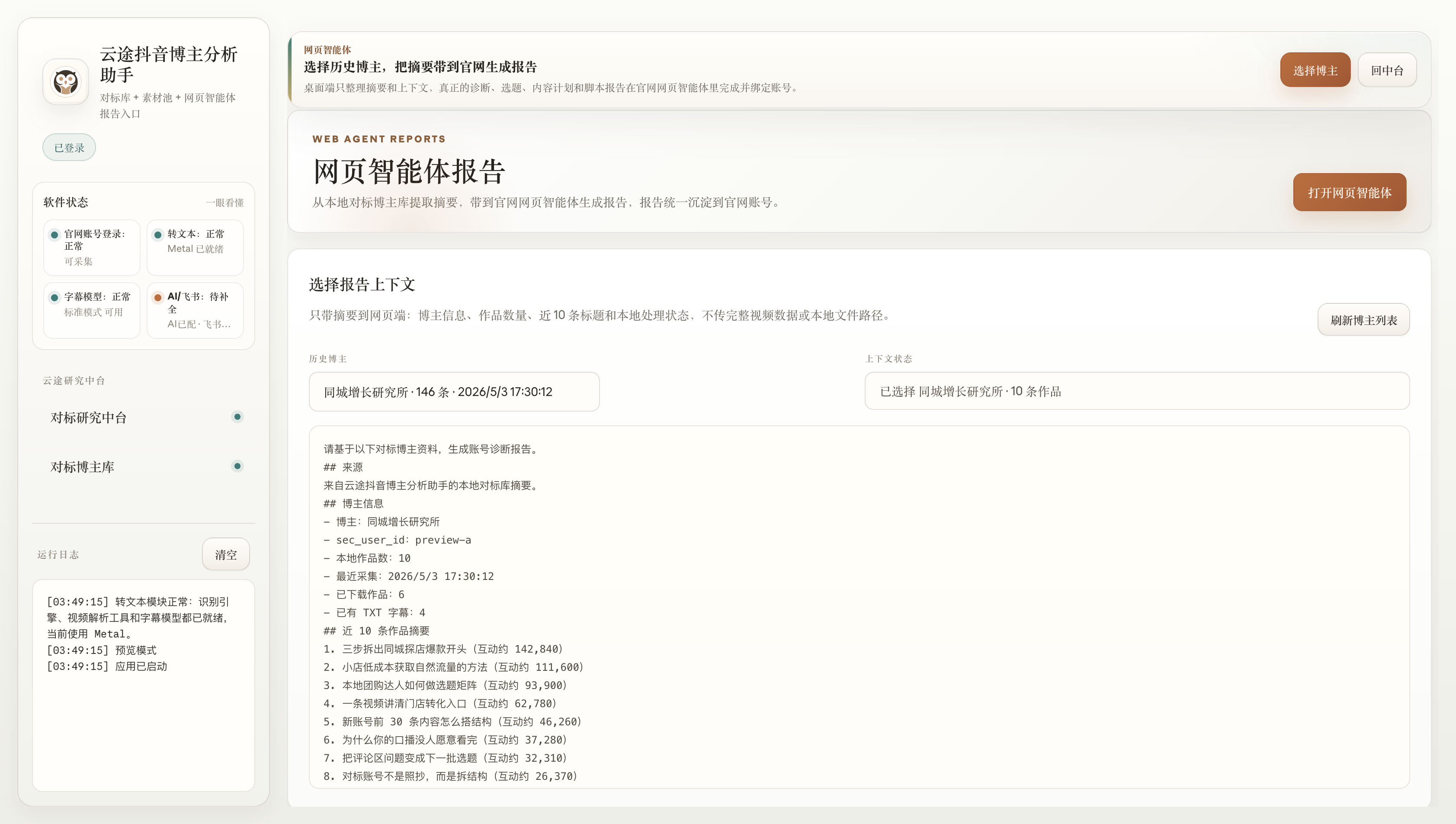Click the 一眼看懂 link in status panel
This screenshot has width=1456, height=824.
[x=224, y=203]
